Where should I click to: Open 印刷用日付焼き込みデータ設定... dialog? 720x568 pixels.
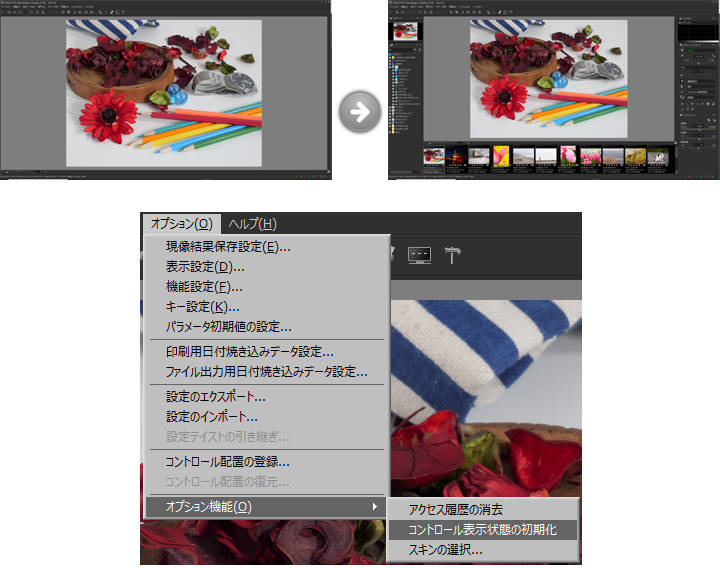249,351
